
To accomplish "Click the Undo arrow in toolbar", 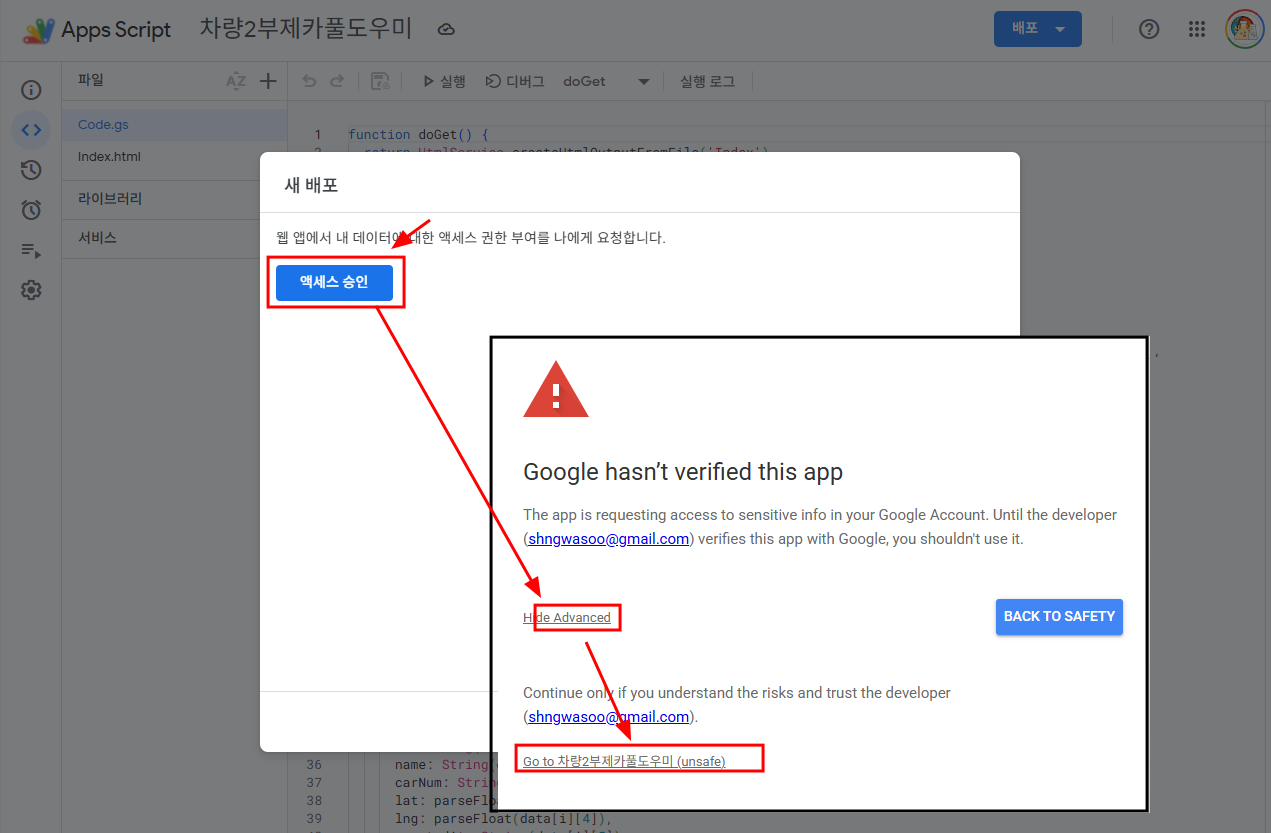I will tap(309, 81).
